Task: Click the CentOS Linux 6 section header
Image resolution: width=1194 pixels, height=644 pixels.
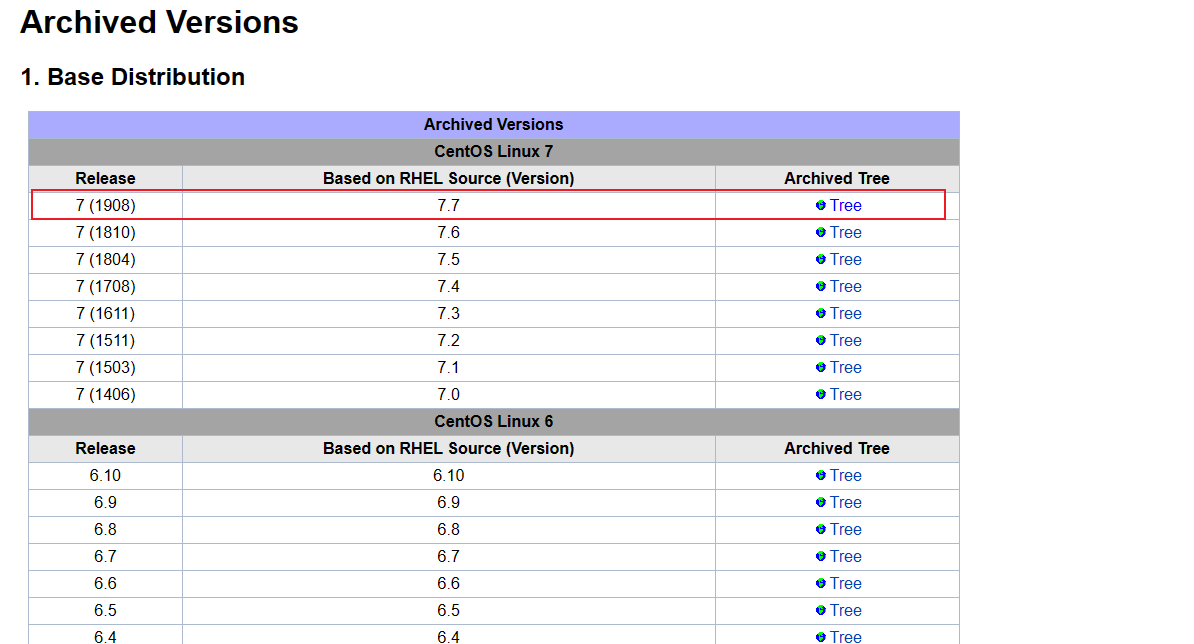Action: click(493, 422)
